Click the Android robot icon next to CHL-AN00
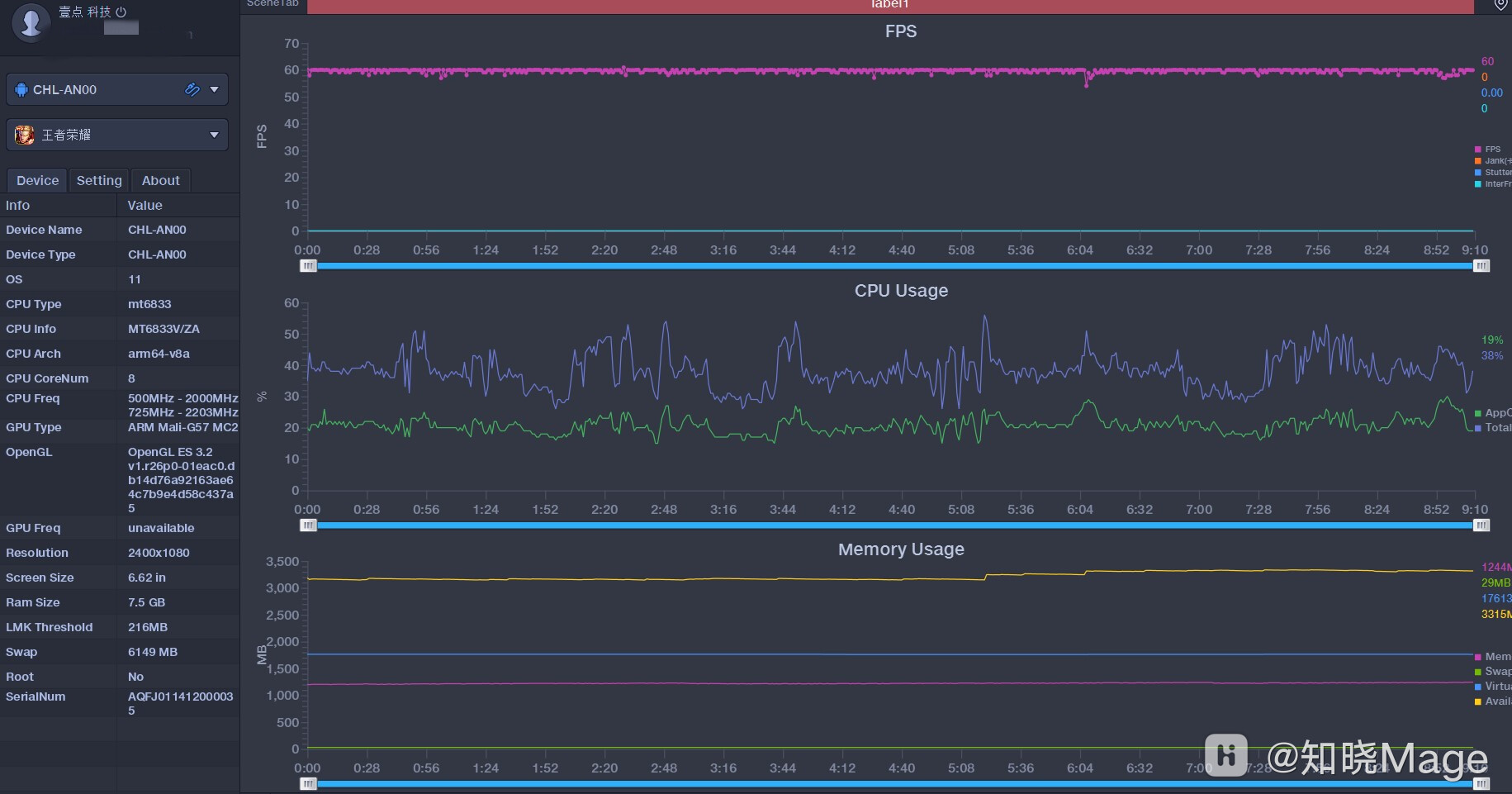Viewport: 1512px width, 794px height. point(21,89)
